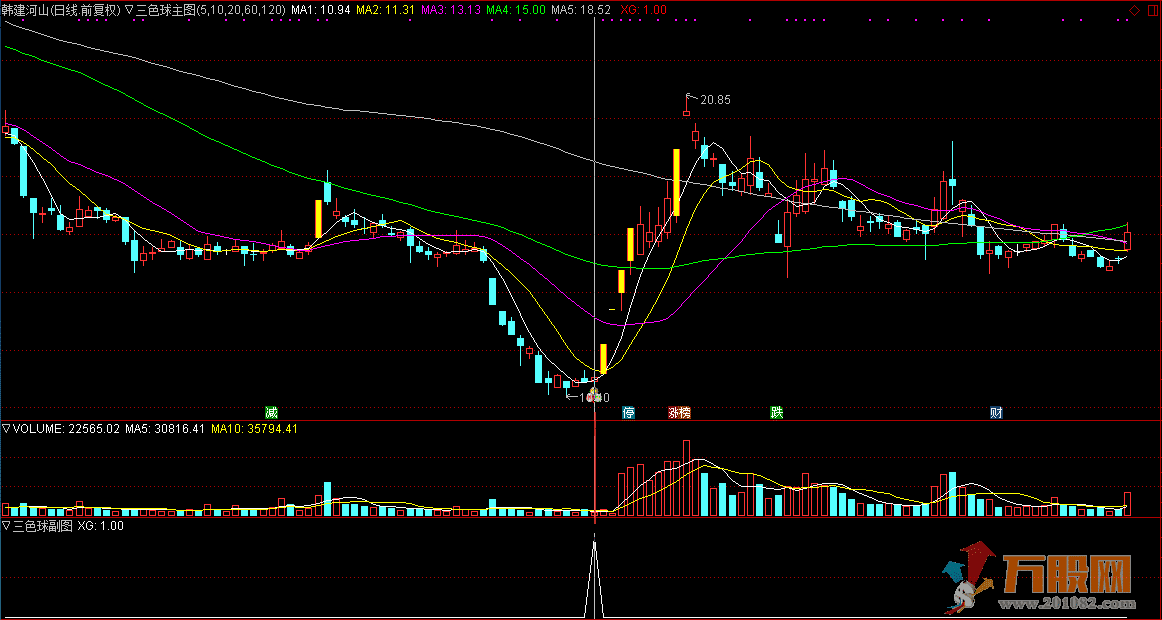Expand the 三色球主图 indicator dropdown triangle
Screen dimensions: 1162x620
[x=129, y=10]
